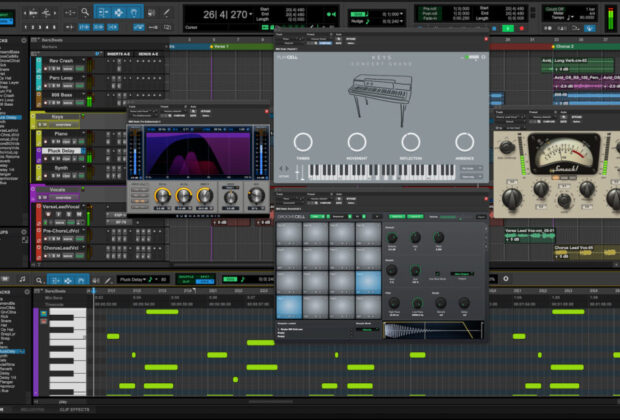620x420 pixels.
Task: Open the Nudge value dropdown arrow
Action: point(402,21)
